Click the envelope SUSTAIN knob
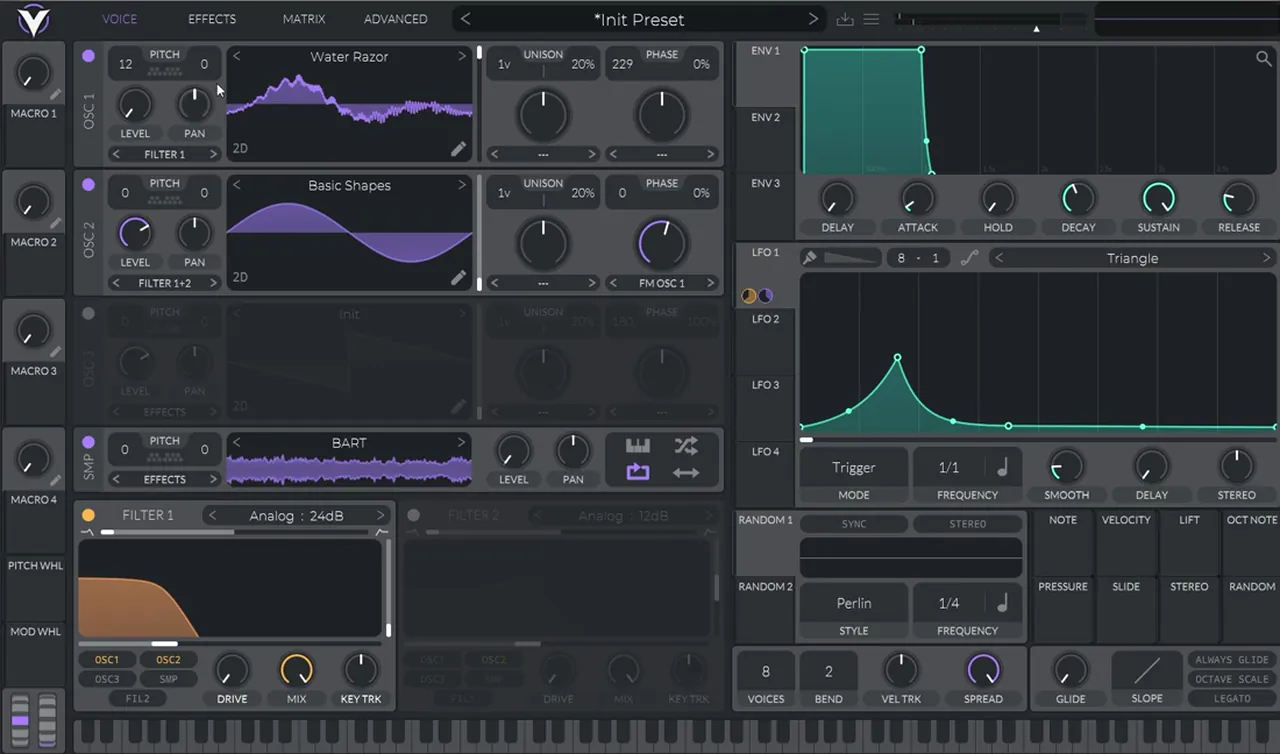 coord(1158,199)
